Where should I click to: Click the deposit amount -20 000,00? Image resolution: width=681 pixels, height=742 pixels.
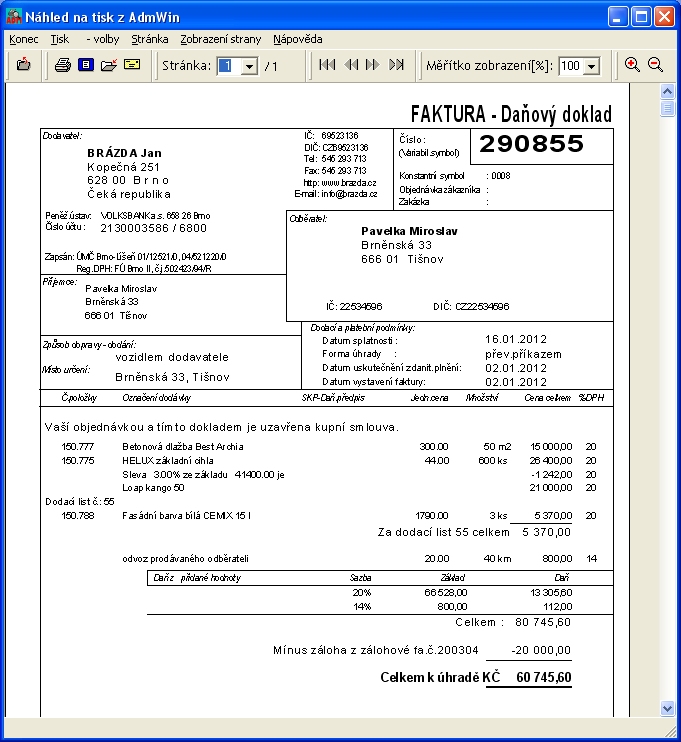click(541, 650)
